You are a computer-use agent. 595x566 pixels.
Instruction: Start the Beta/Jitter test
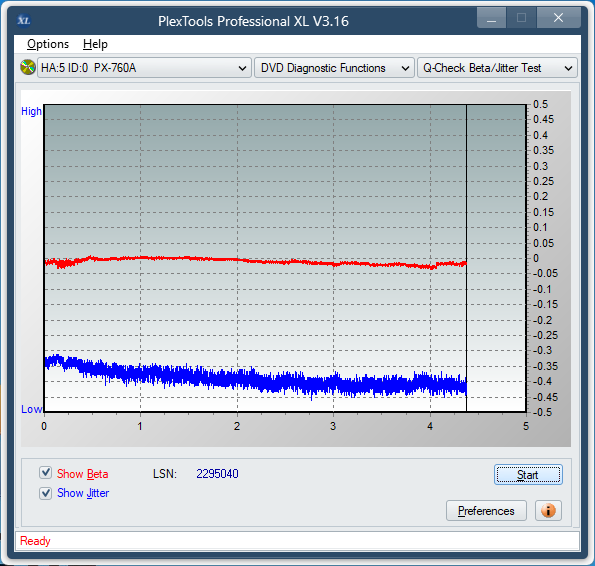click(528, 475)
